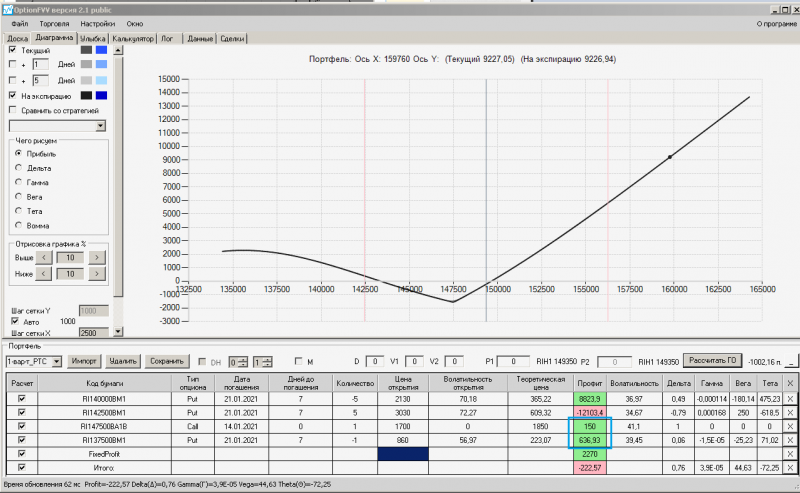The image size is (800, 493).
Task: Decrease the Выше percentage with left arrow
Action: [44, 258]
